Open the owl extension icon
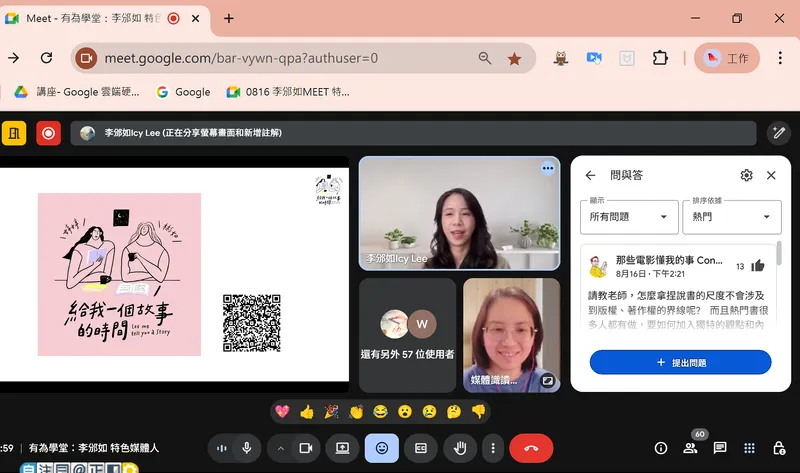 click(x=561, y=58)
